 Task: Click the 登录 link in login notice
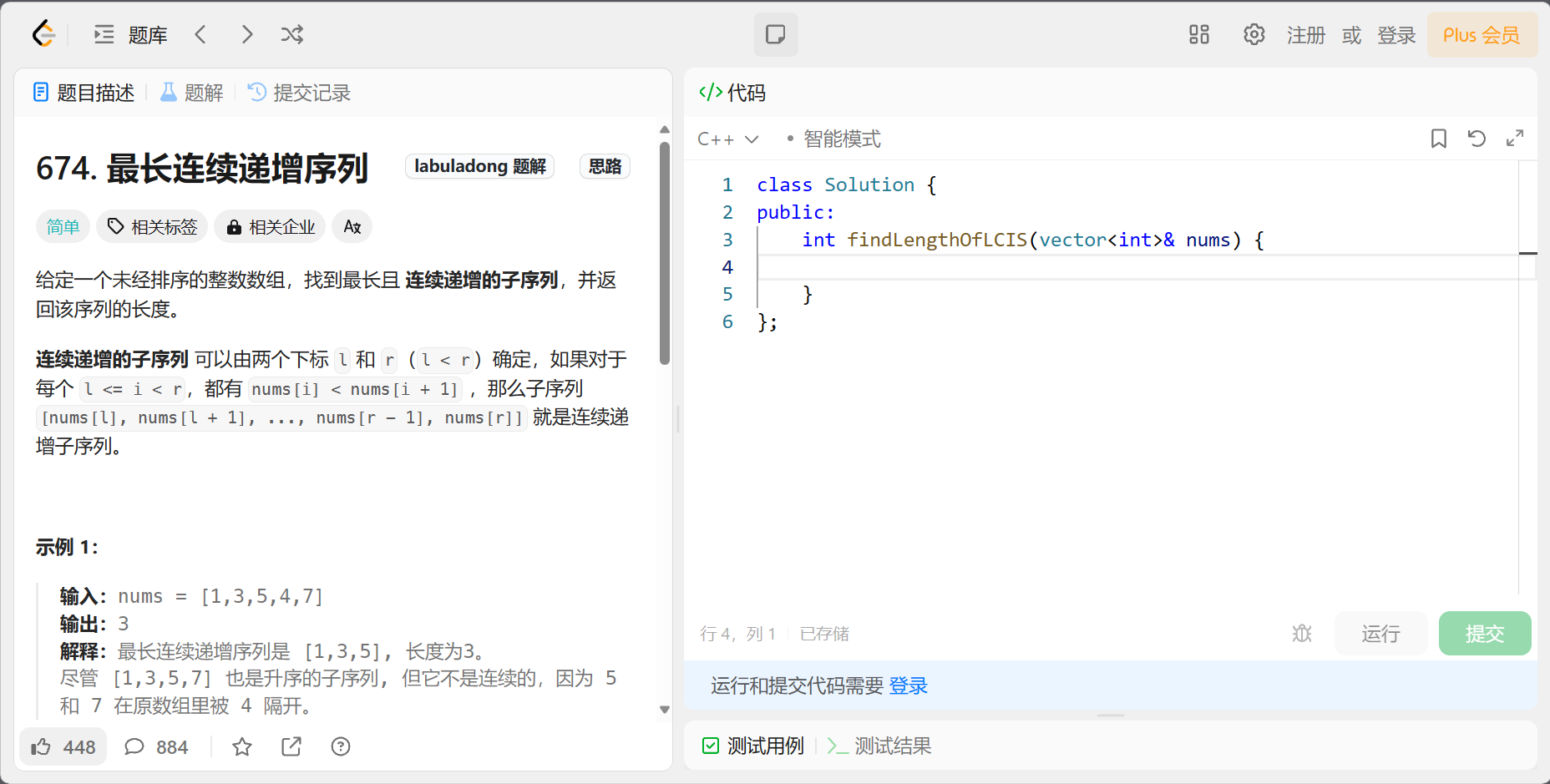pyautogui.click(x=909, y=686)
